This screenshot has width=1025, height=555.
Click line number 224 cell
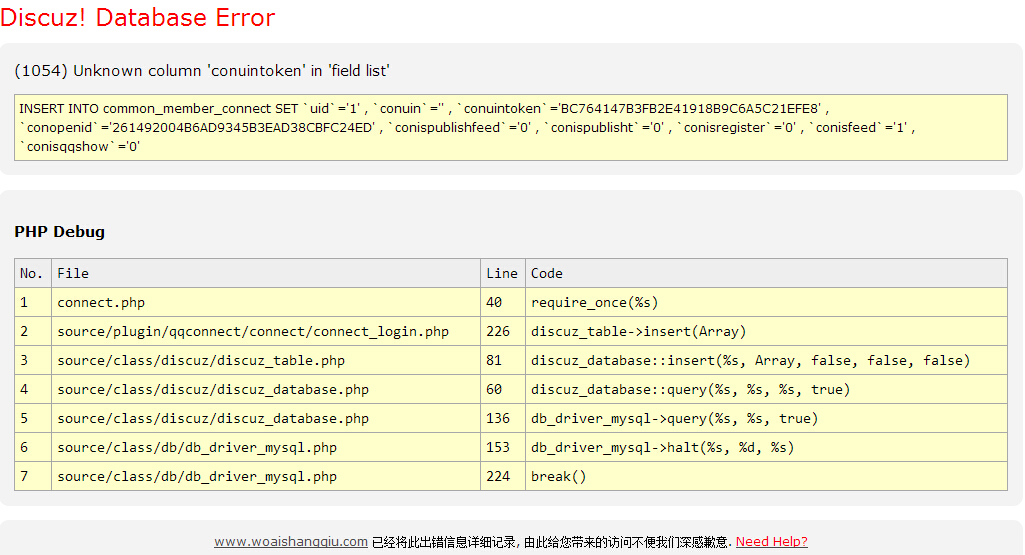(503, 476)
